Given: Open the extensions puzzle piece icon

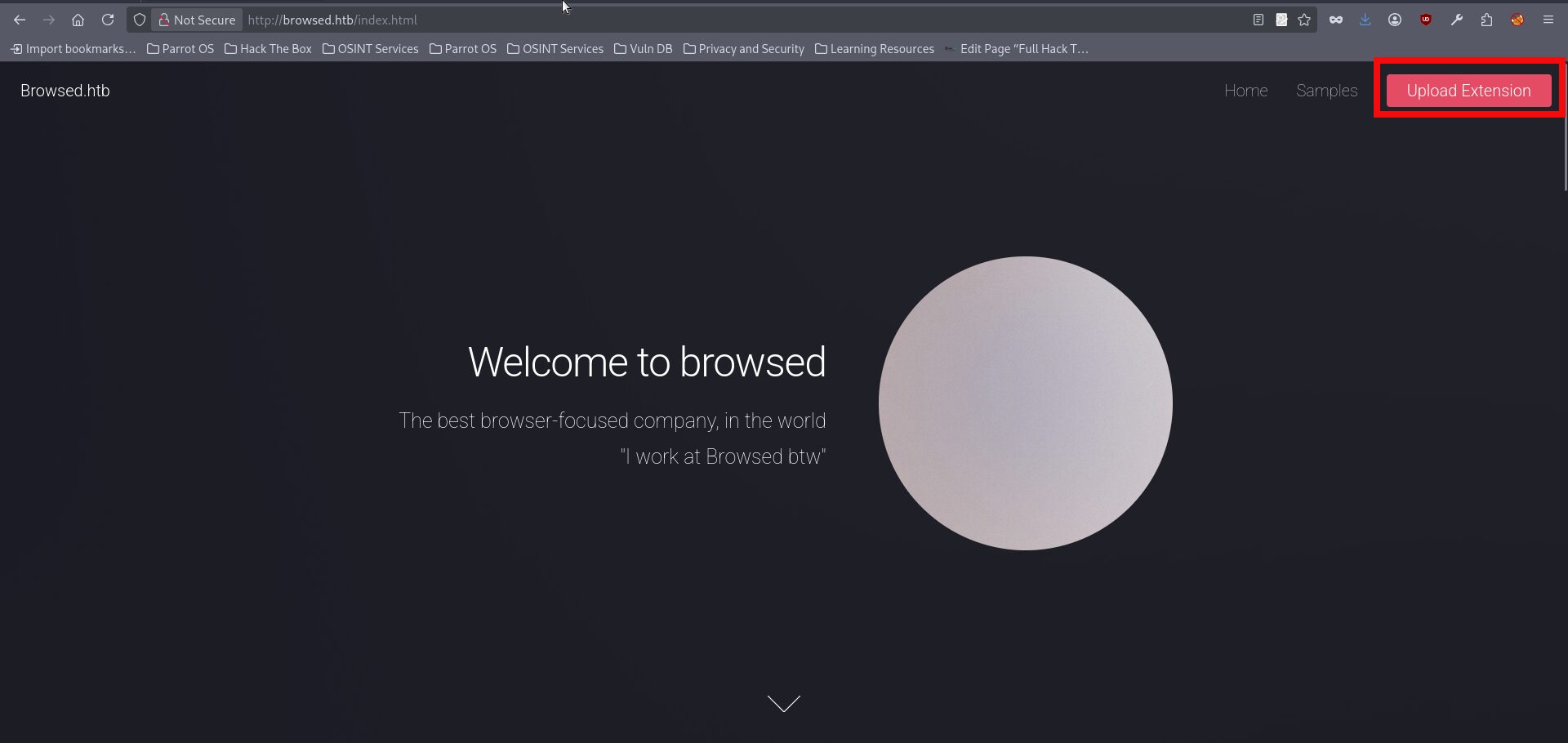Looking at the screenshot, I should 1486,20.
